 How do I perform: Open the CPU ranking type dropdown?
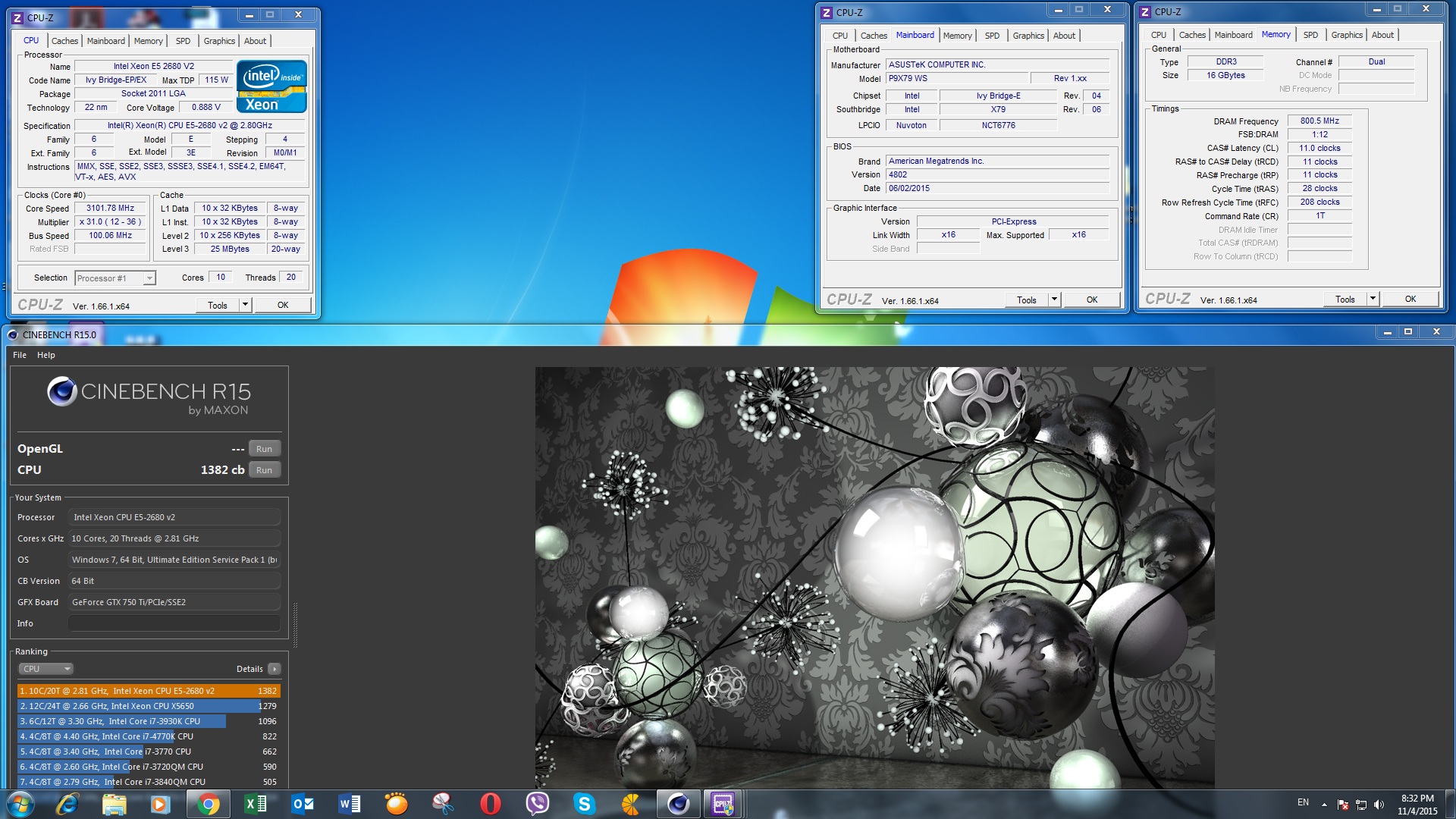45,669
